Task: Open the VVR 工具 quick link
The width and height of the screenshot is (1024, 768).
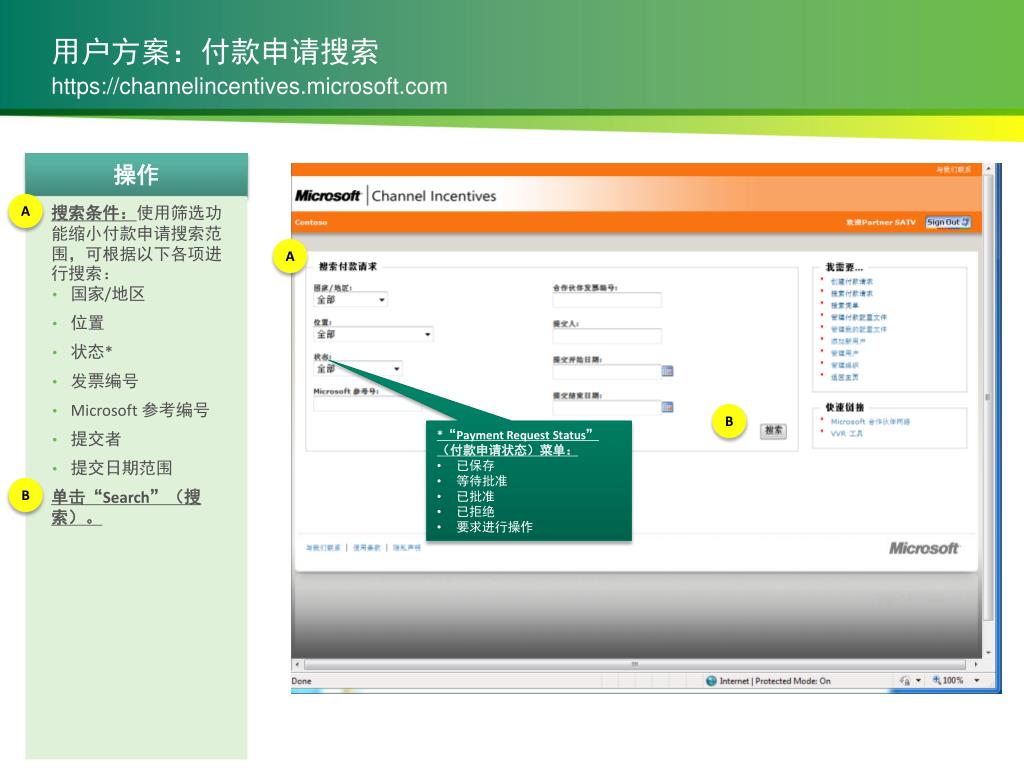Action: tap(846, 434)
